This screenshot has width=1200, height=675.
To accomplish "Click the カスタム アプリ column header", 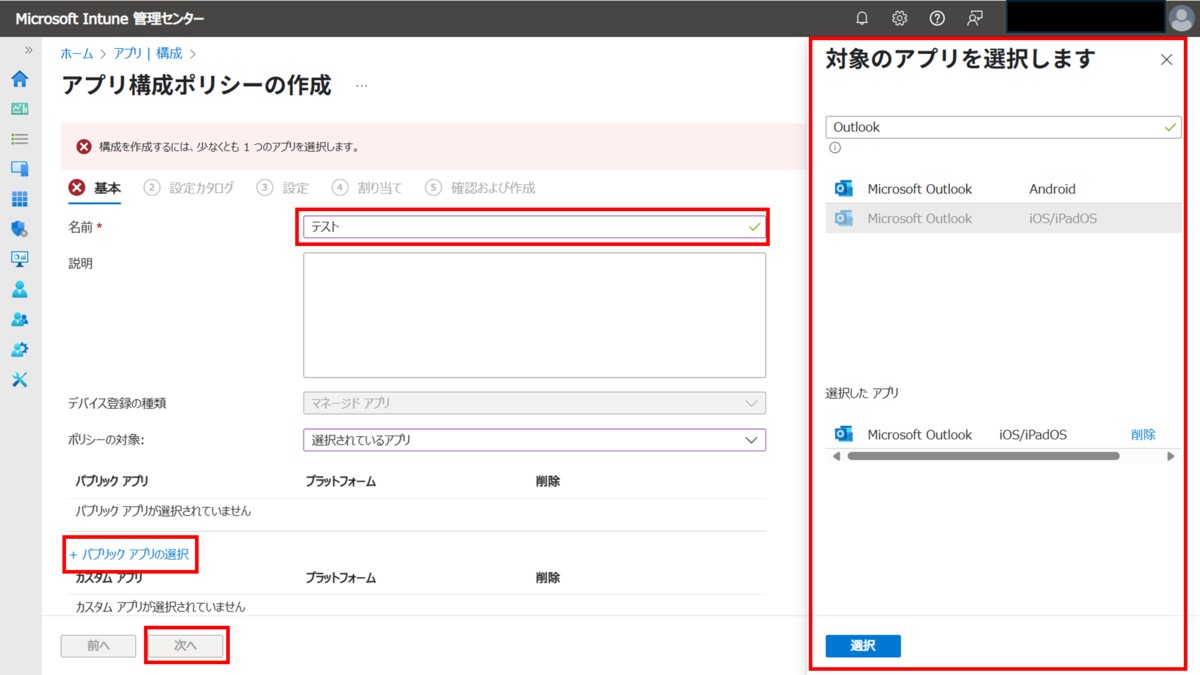I will (109, 578).
